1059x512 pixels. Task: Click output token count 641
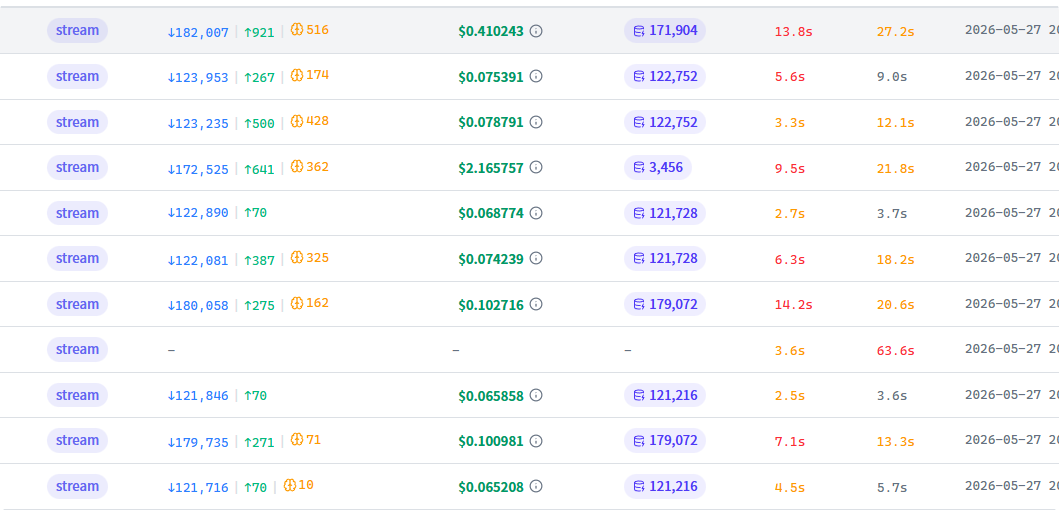click(259, 168)
